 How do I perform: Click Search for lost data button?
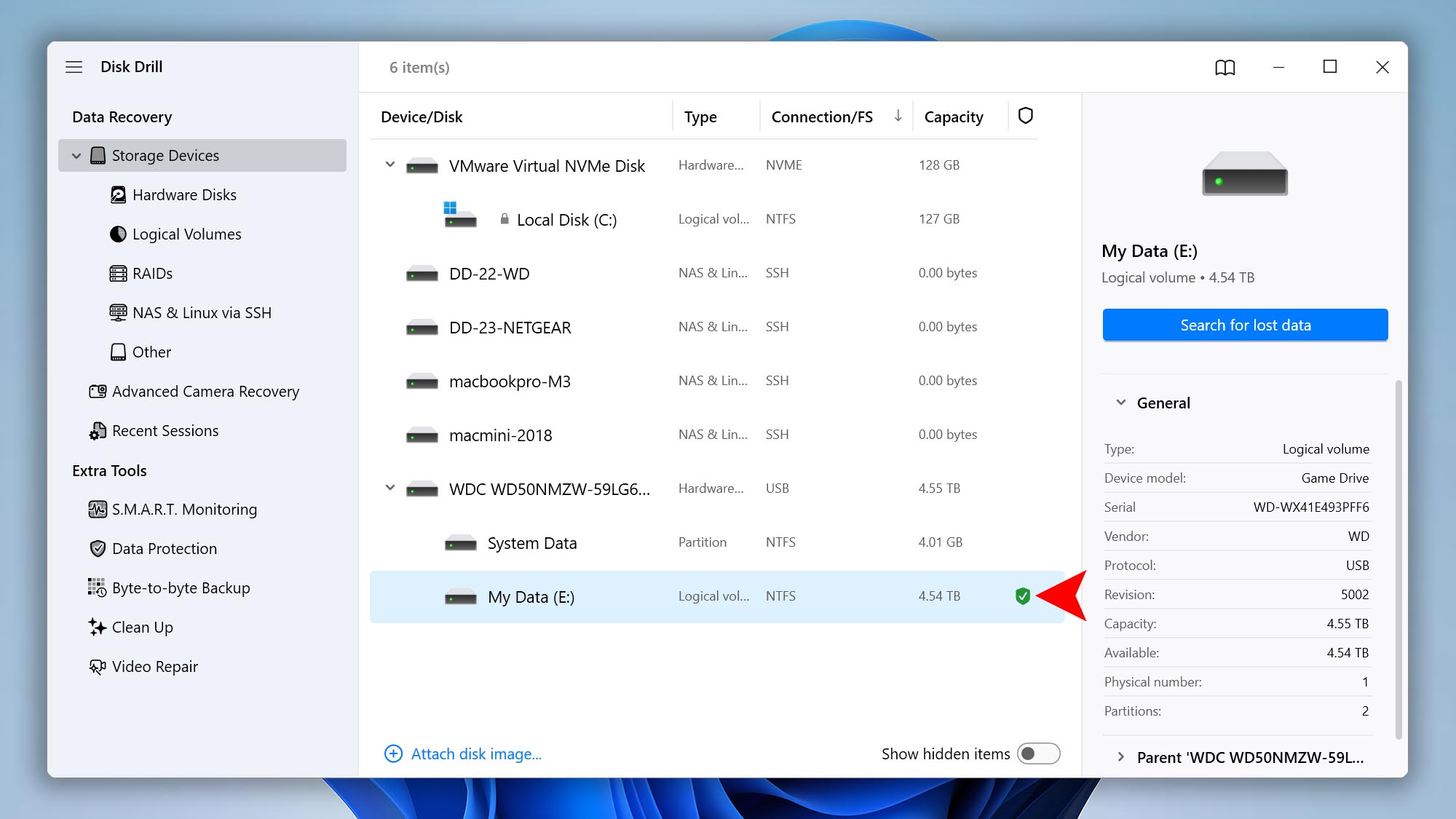1245,325
